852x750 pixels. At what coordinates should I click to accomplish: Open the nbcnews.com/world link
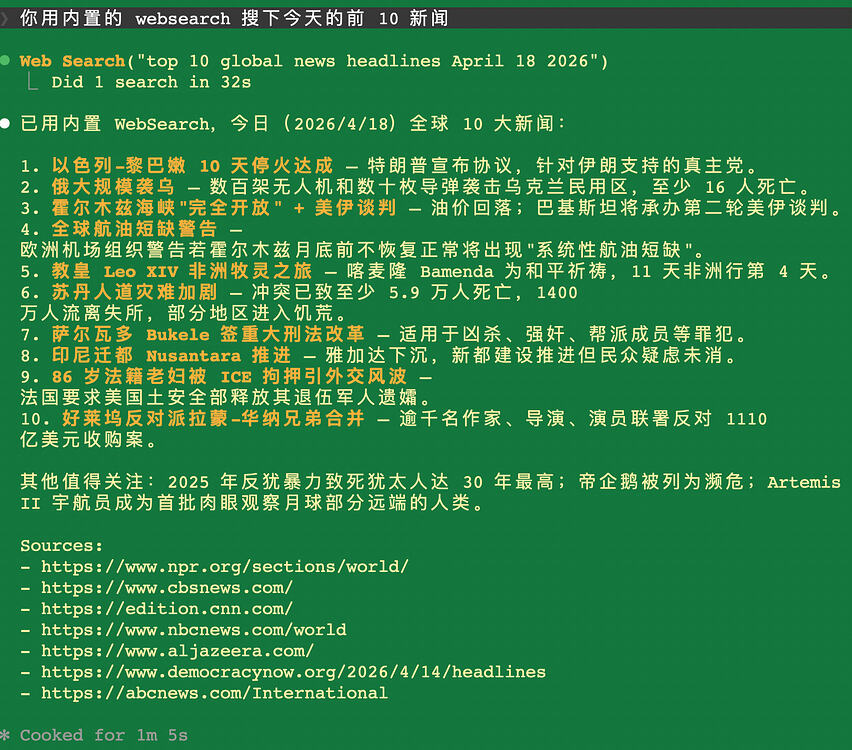(x=193, y=630)
